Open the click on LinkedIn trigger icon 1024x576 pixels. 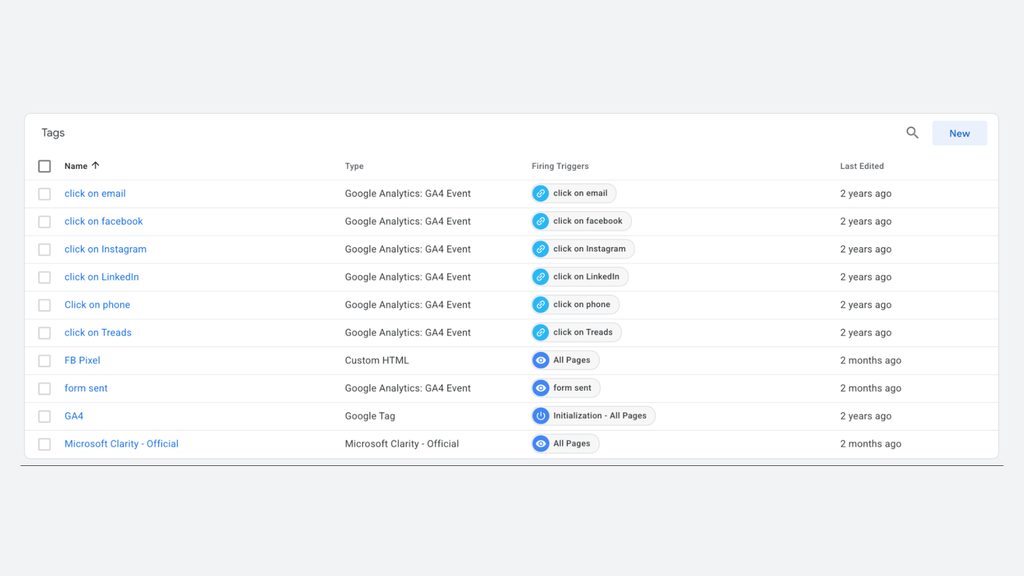pos(541,277)
